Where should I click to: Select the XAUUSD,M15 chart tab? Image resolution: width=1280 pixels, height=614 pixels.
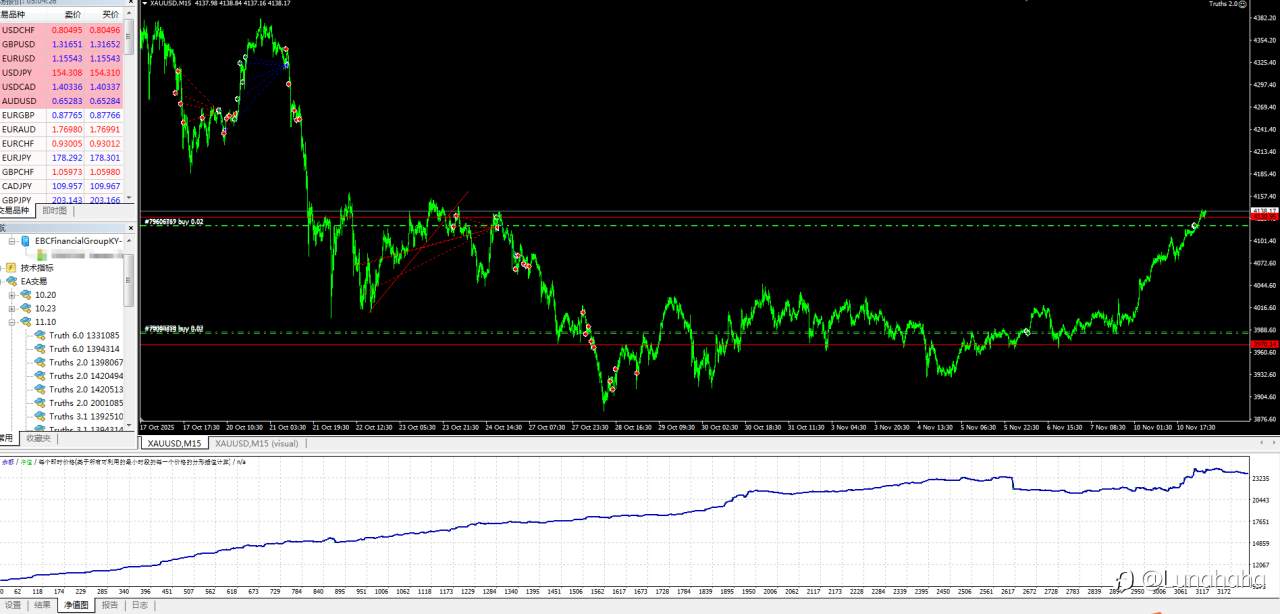pyautogui.click(x=174, y=443)
